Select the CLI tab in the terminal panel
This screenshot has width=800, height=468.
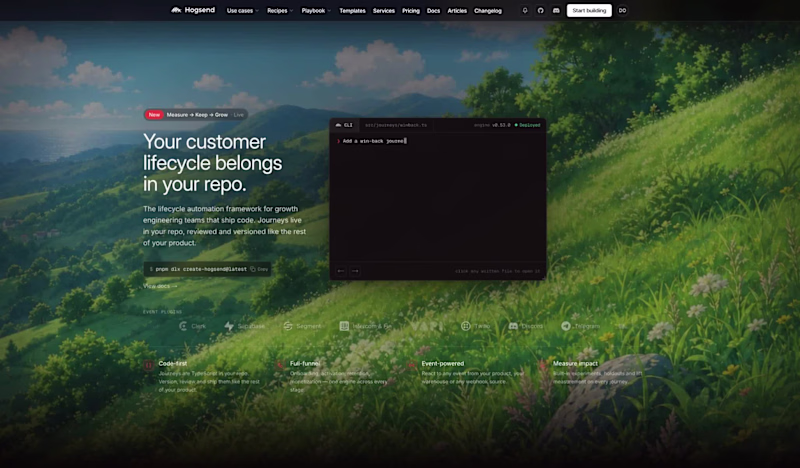[344, 125]
